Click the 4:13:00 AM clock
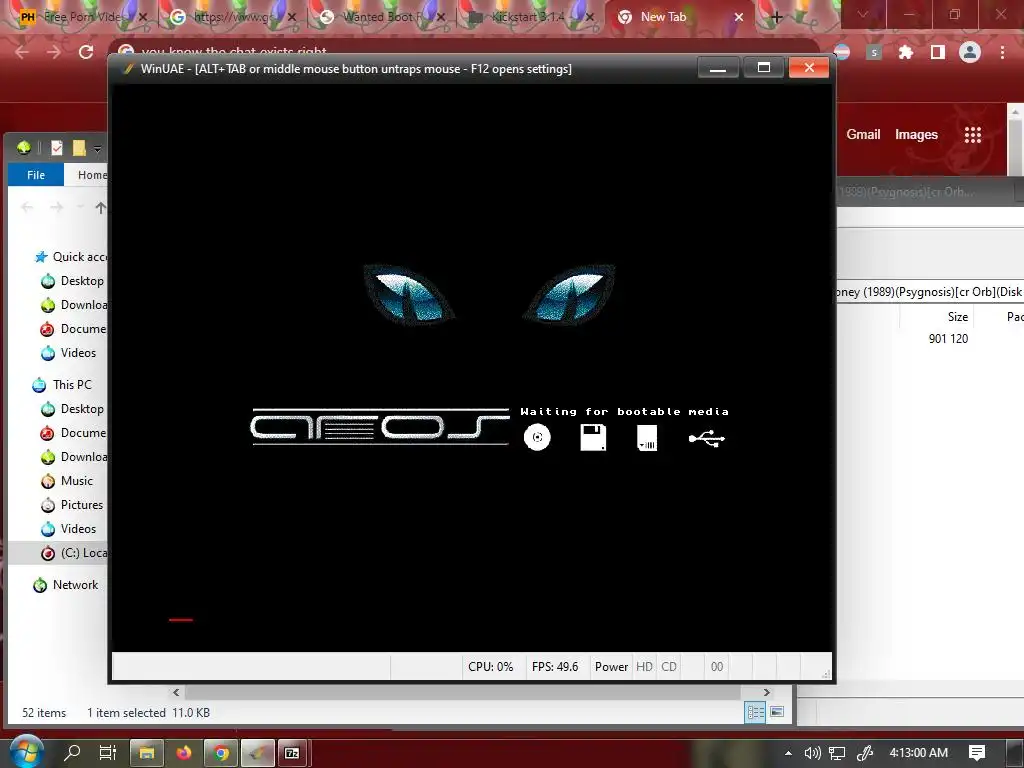This screenshot has height=768, width=1024. (x=918, y=753)
